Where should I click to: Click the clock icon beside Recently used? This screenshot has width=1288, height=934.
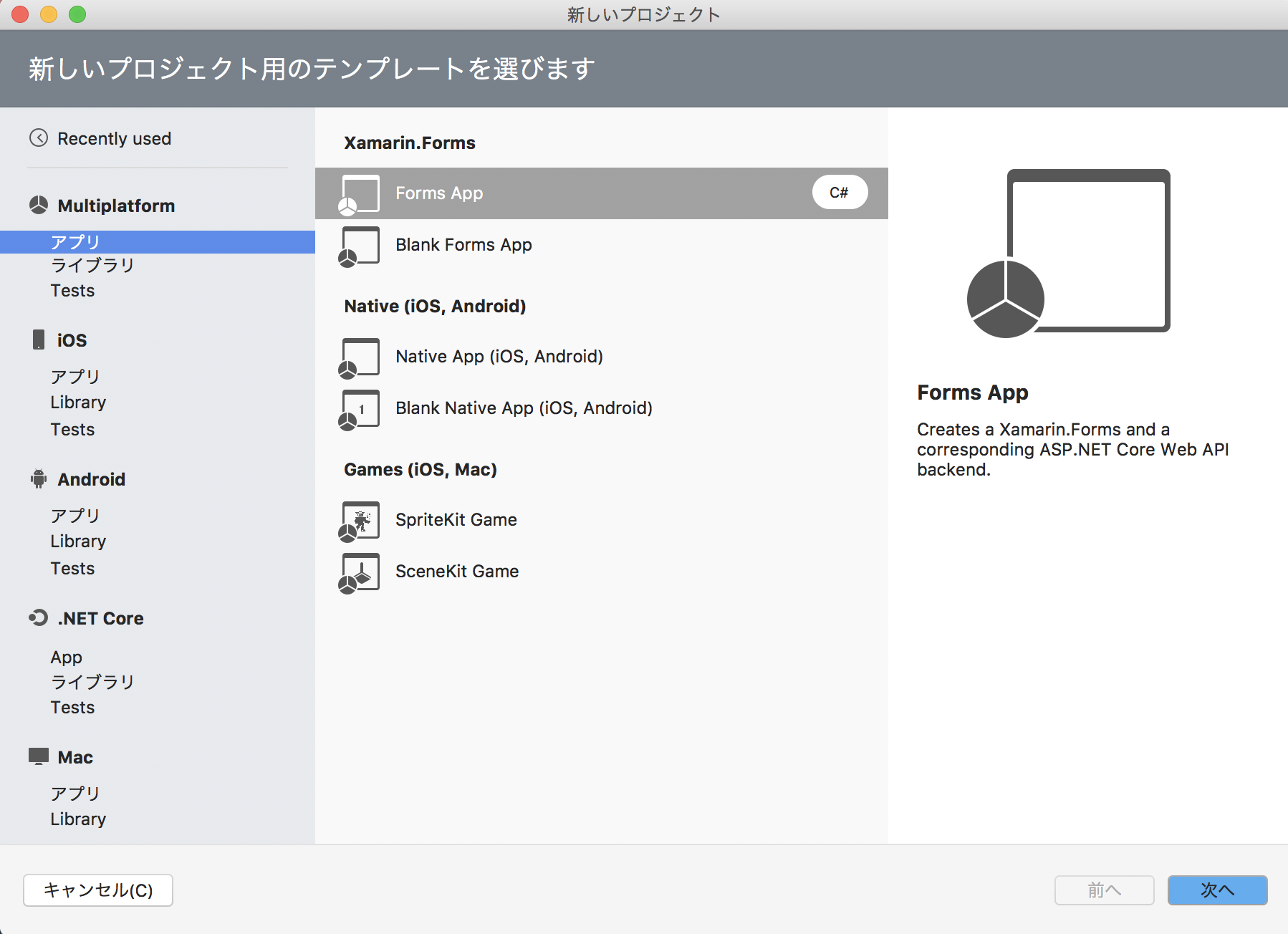39,138
